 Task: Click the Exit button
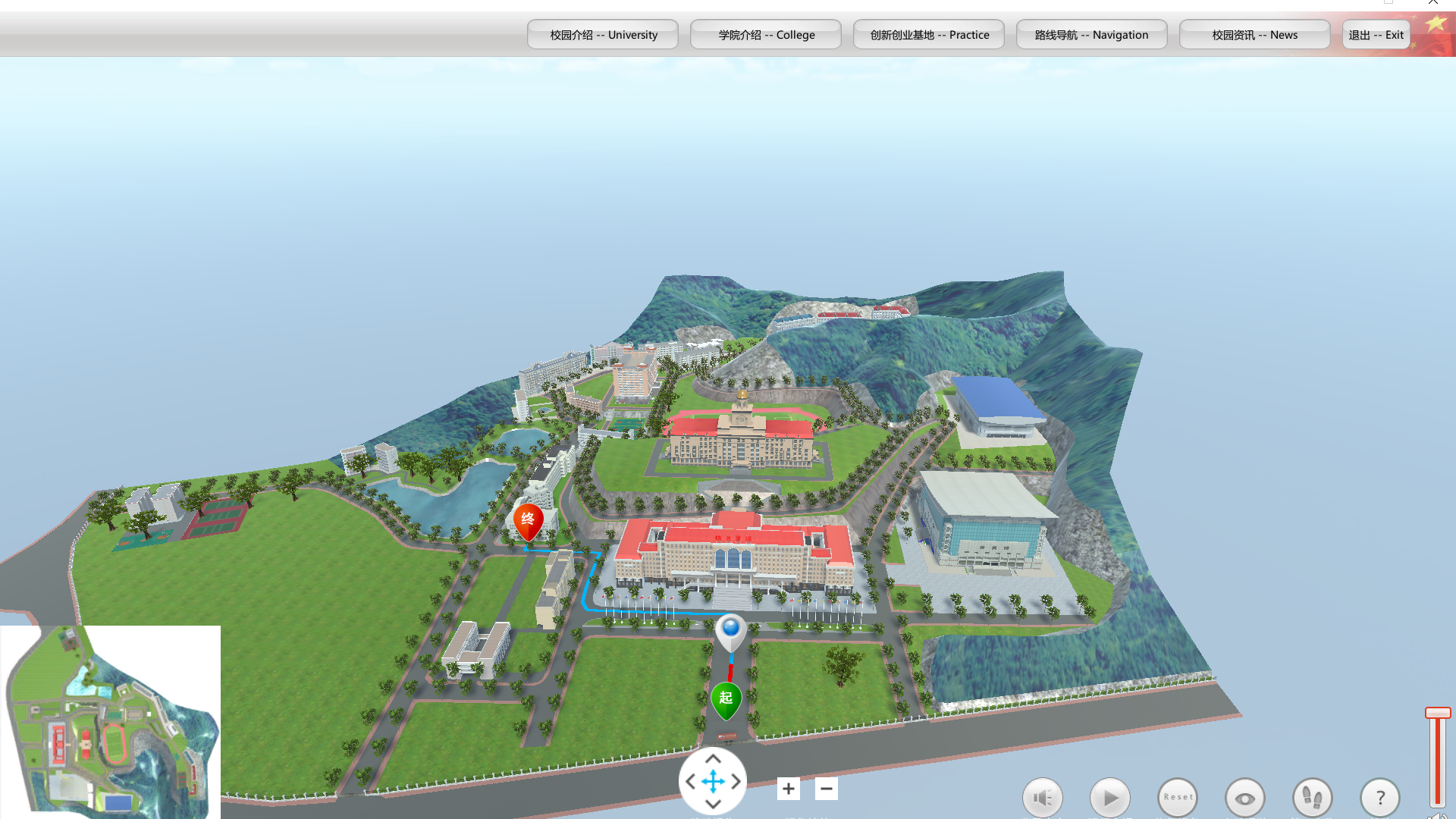(x=1376, y=35)
